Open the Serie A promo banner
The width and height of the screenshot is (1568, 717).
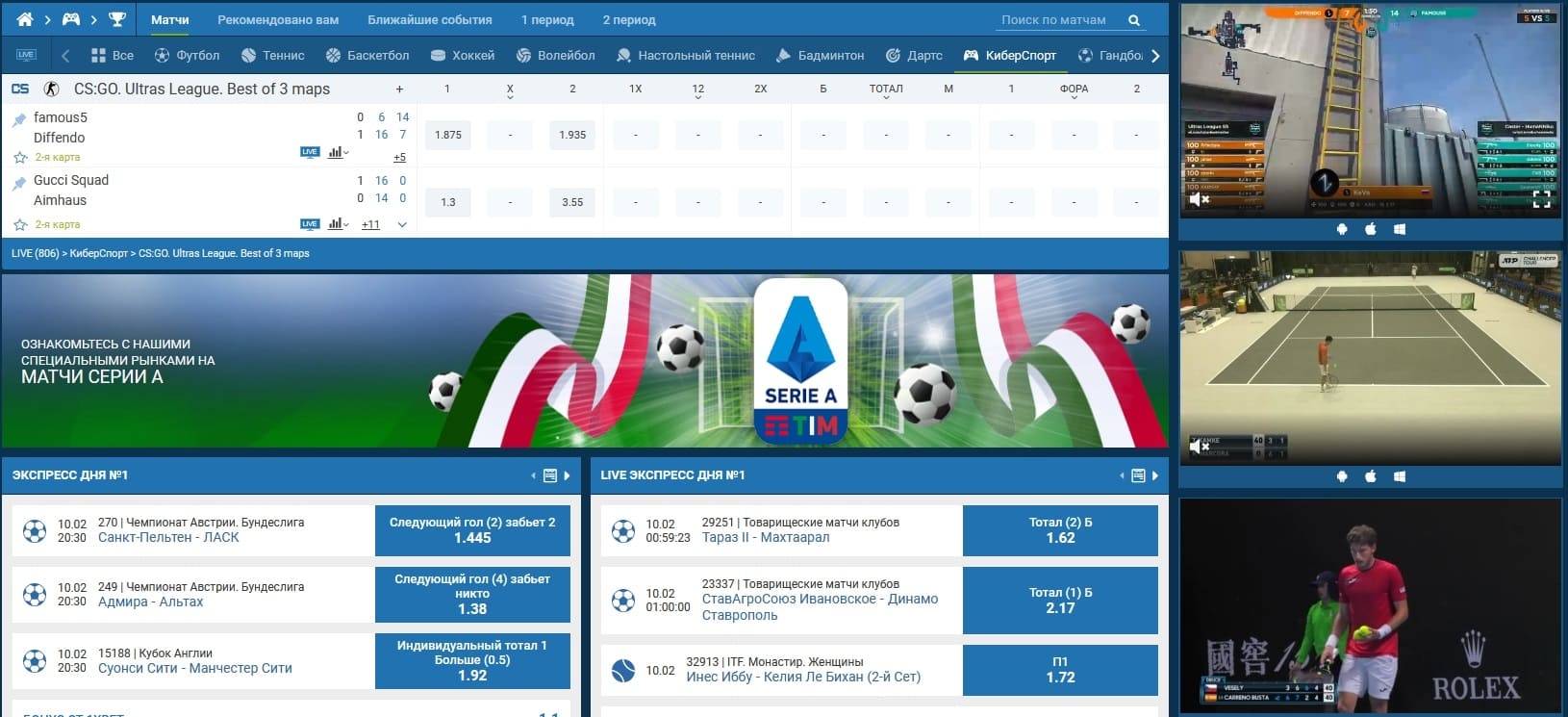pos(585,361)
